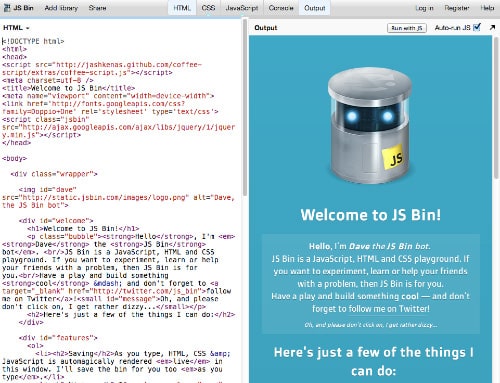
Task: Toggle the Output panel tab
Action: (315, 8)
